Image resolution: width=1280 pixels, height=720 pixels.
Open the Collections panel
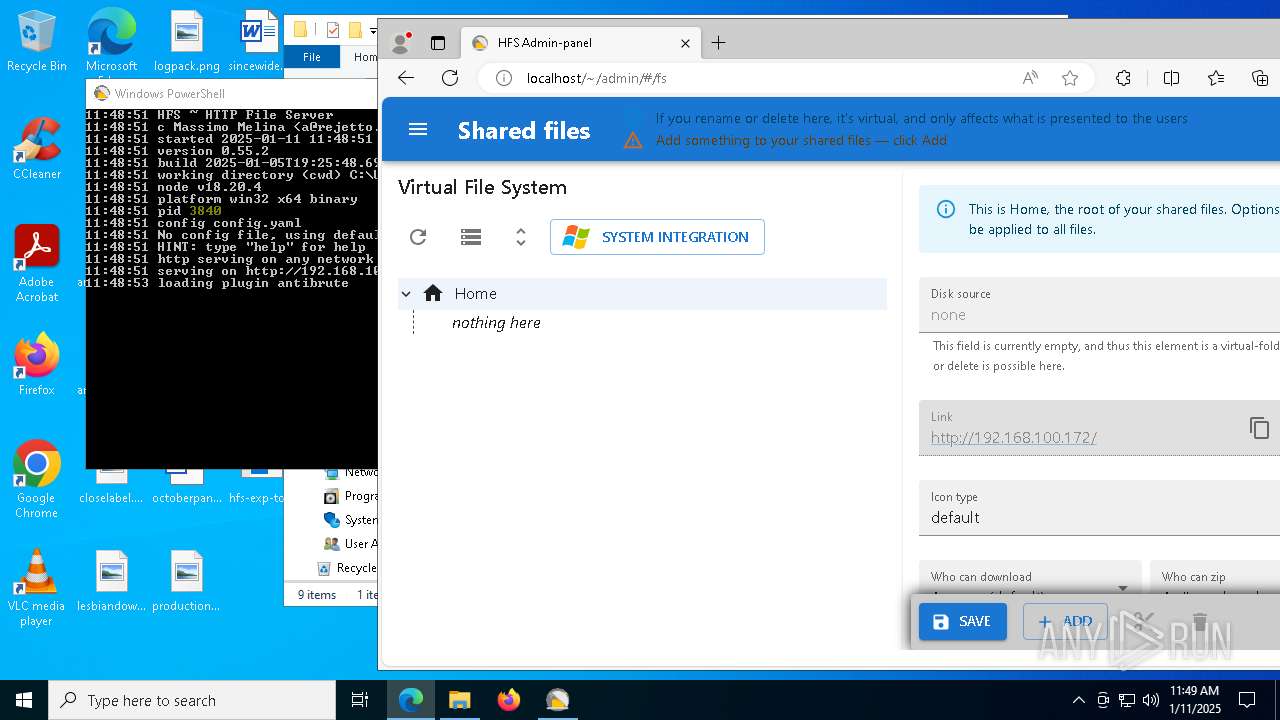1260,78
